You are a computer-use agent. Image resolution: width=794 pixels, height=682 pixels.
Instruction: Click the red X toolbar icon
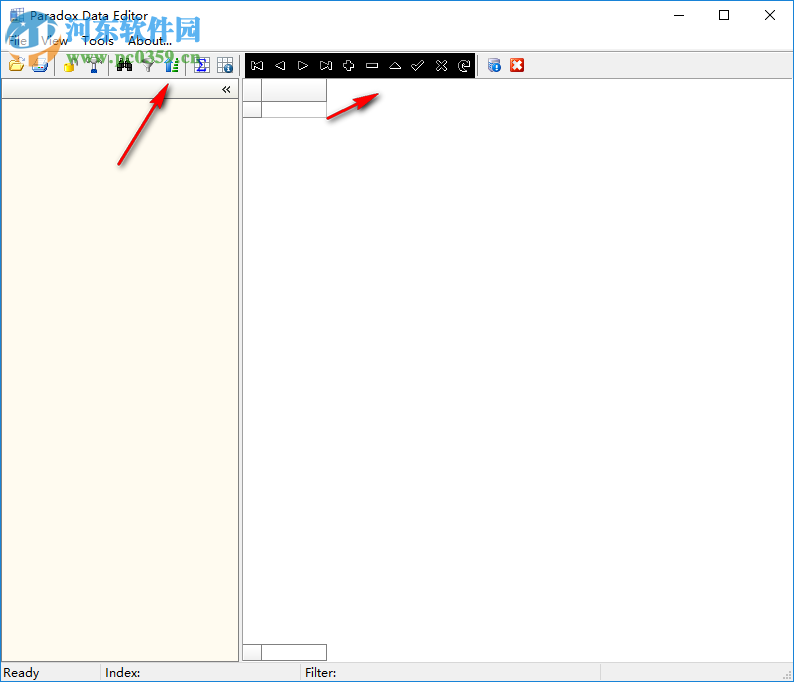517,65
